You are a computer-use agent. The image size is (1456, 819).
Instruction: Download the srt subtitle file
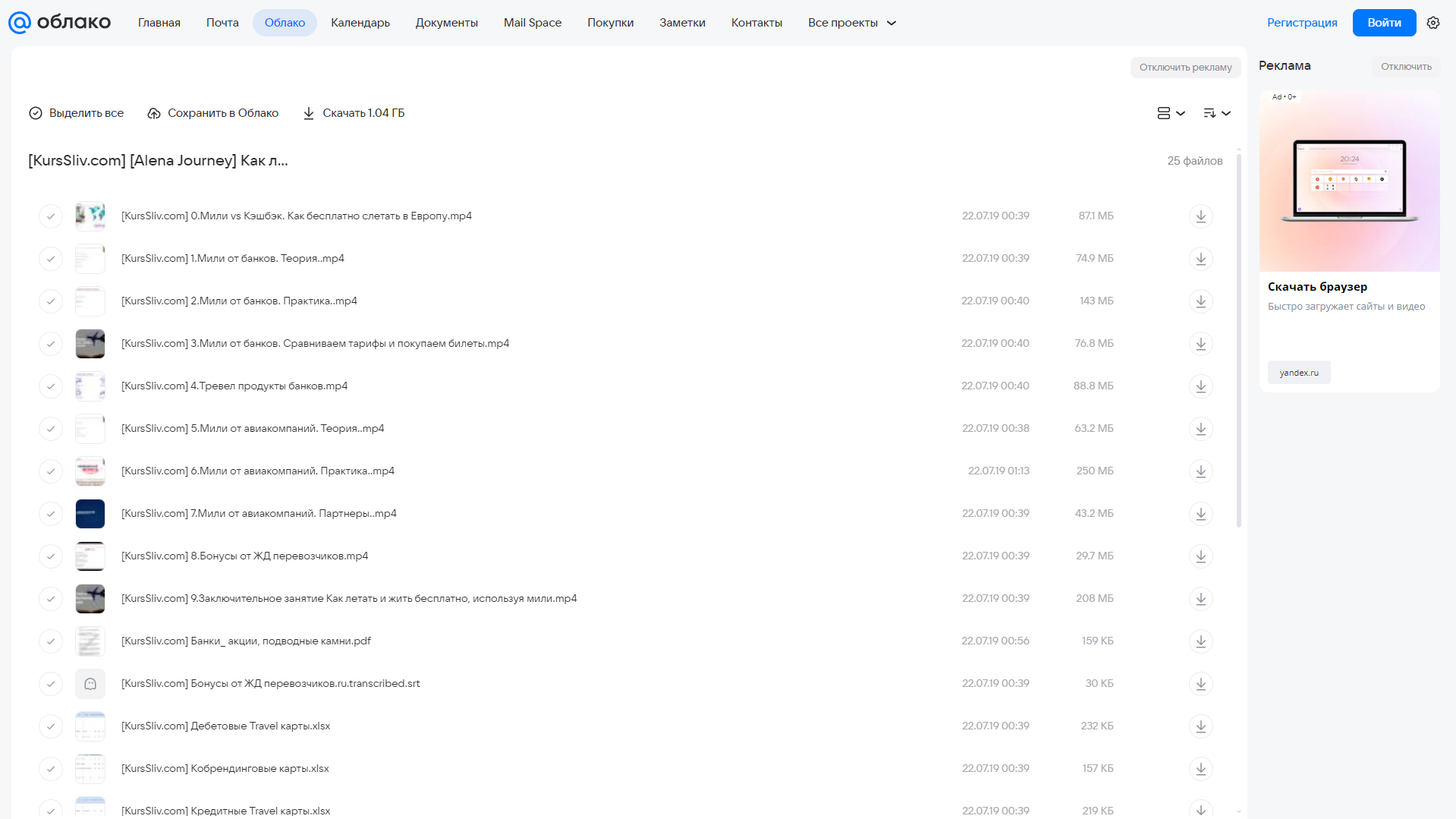point(1200,684)
